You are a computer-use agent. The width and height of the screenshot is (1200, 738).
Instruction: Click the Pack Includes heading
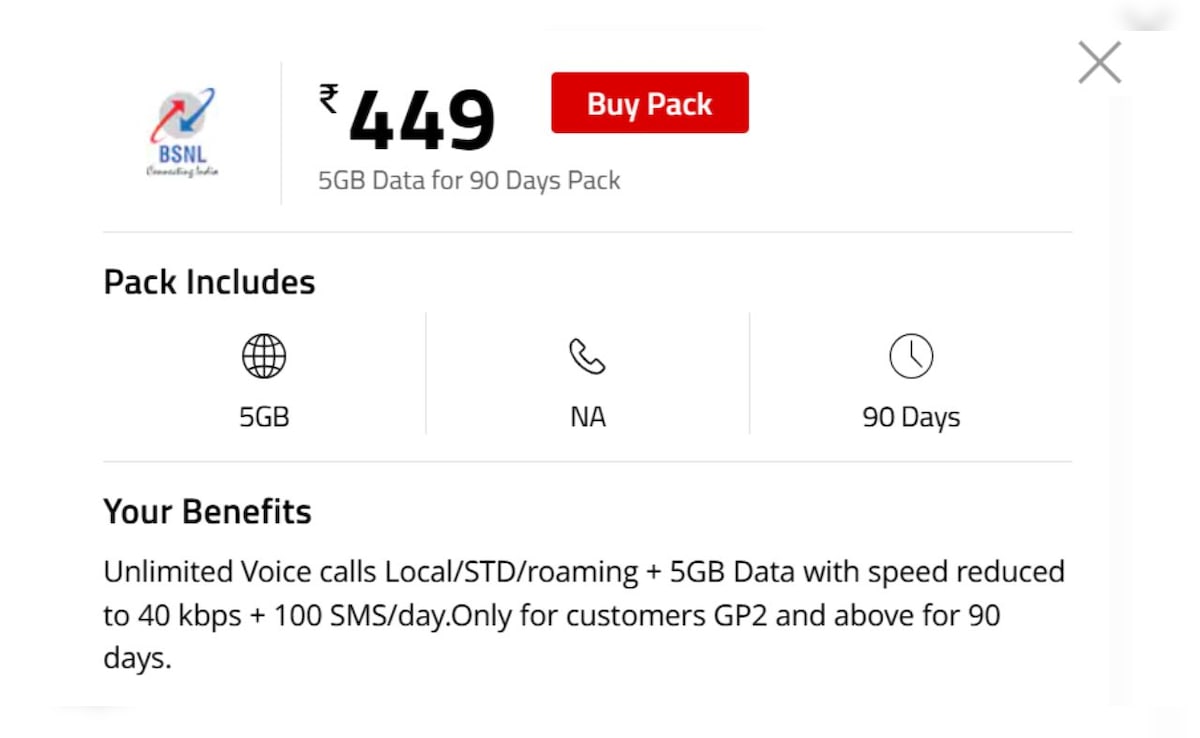pos(209,282)
